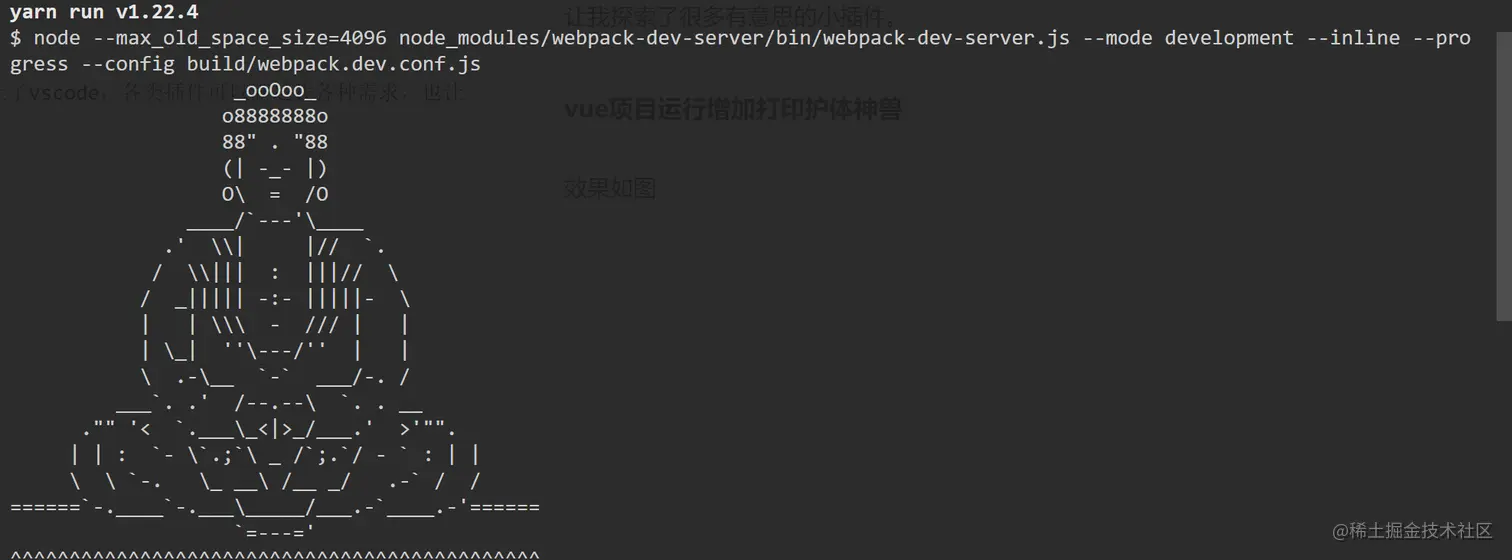Viewport: 1512px width, 560px height.
Task: Click the scrollbar track below the thumb
Action: coord(1504,440)
